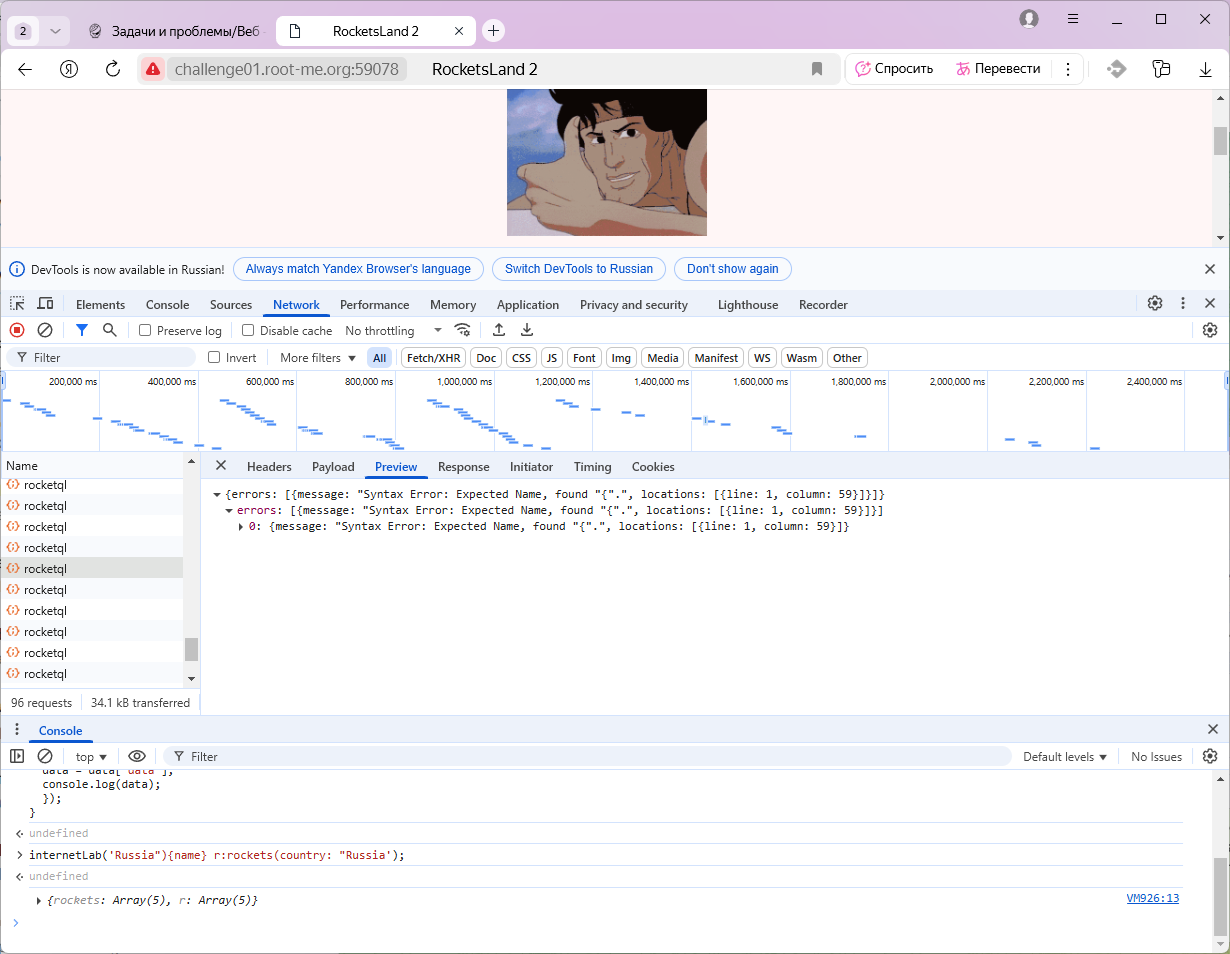Image resolution: width=1230 pixels, height=954 pixels.
Task: Close the request details pane
Action: click(221, 466)
